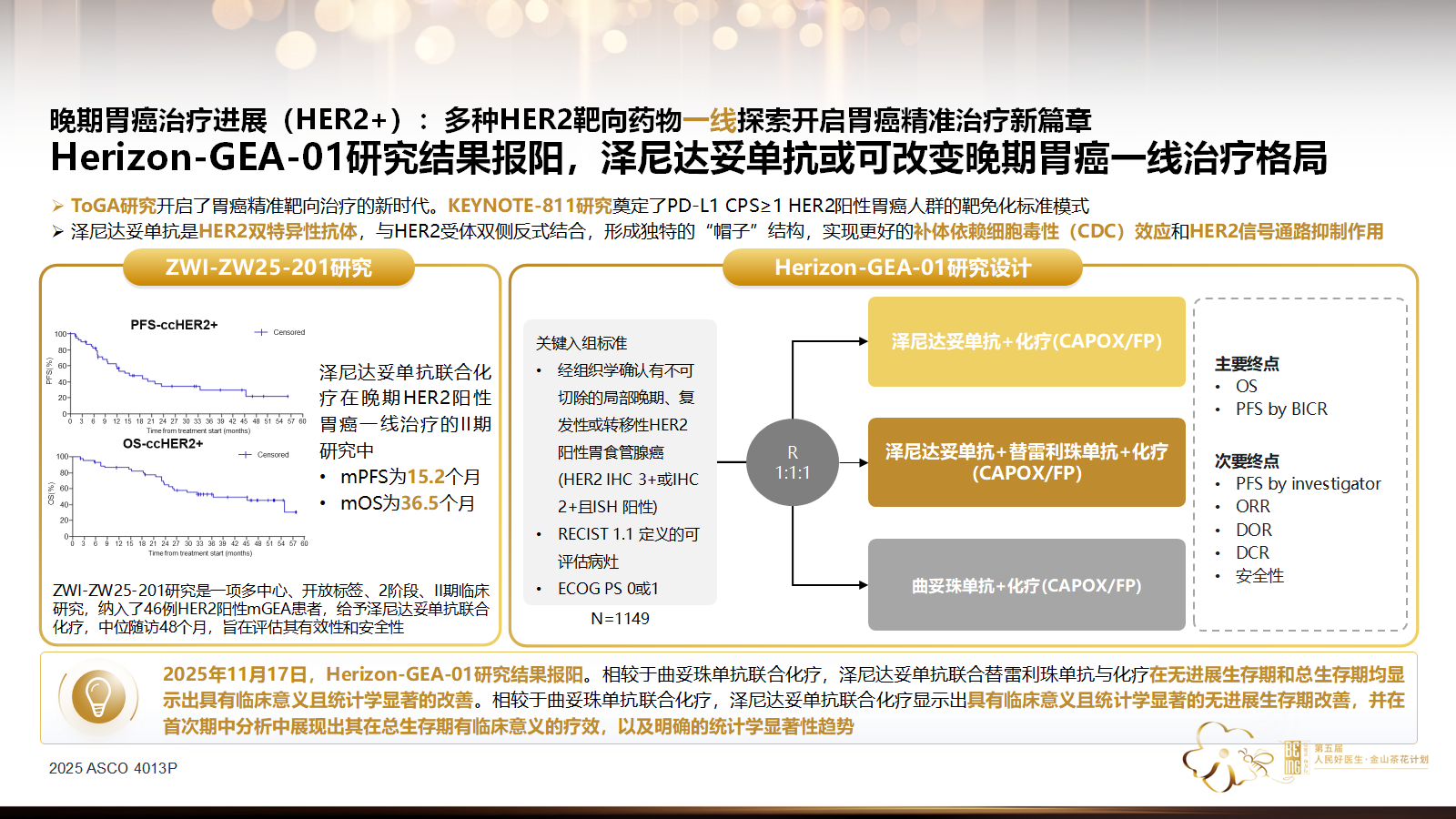Select the ZWI-ZW25-201研究 header tab

pyautogui.click(x=268, y=268)
